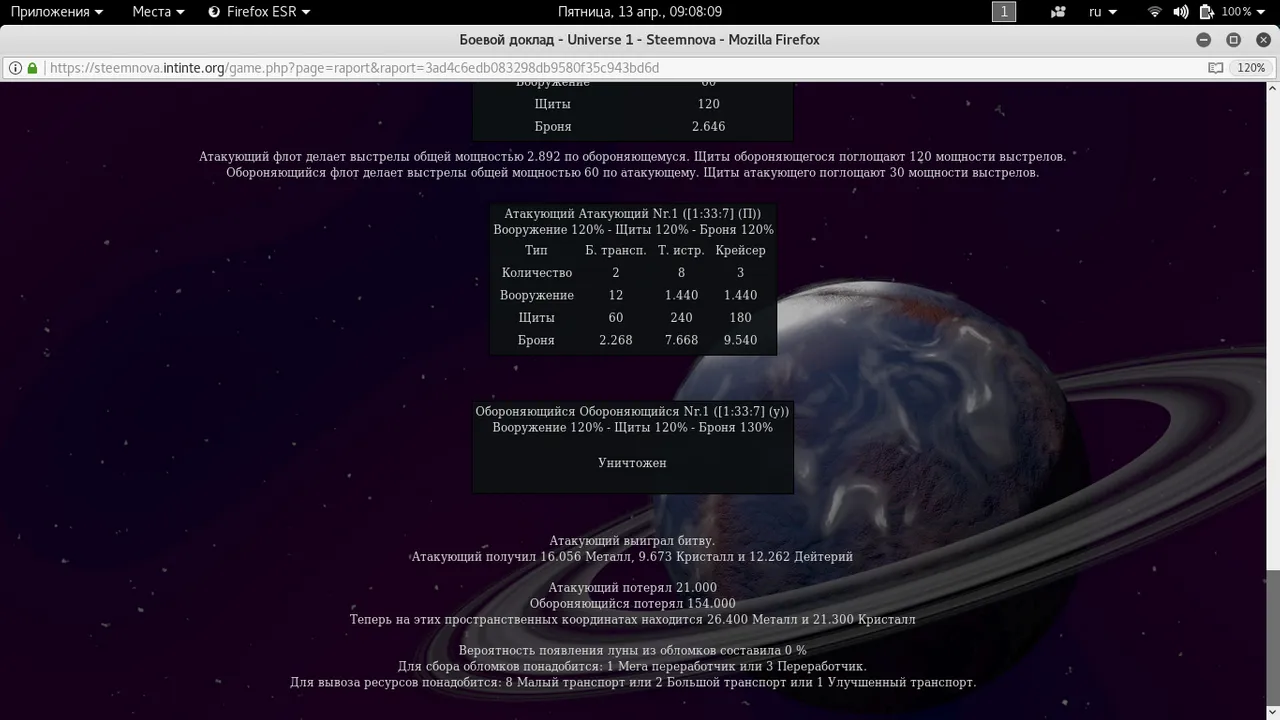This screenshot has width=1280, height=720.
Task: Click the green padlock secure connection icon
Action: point(32,68)
